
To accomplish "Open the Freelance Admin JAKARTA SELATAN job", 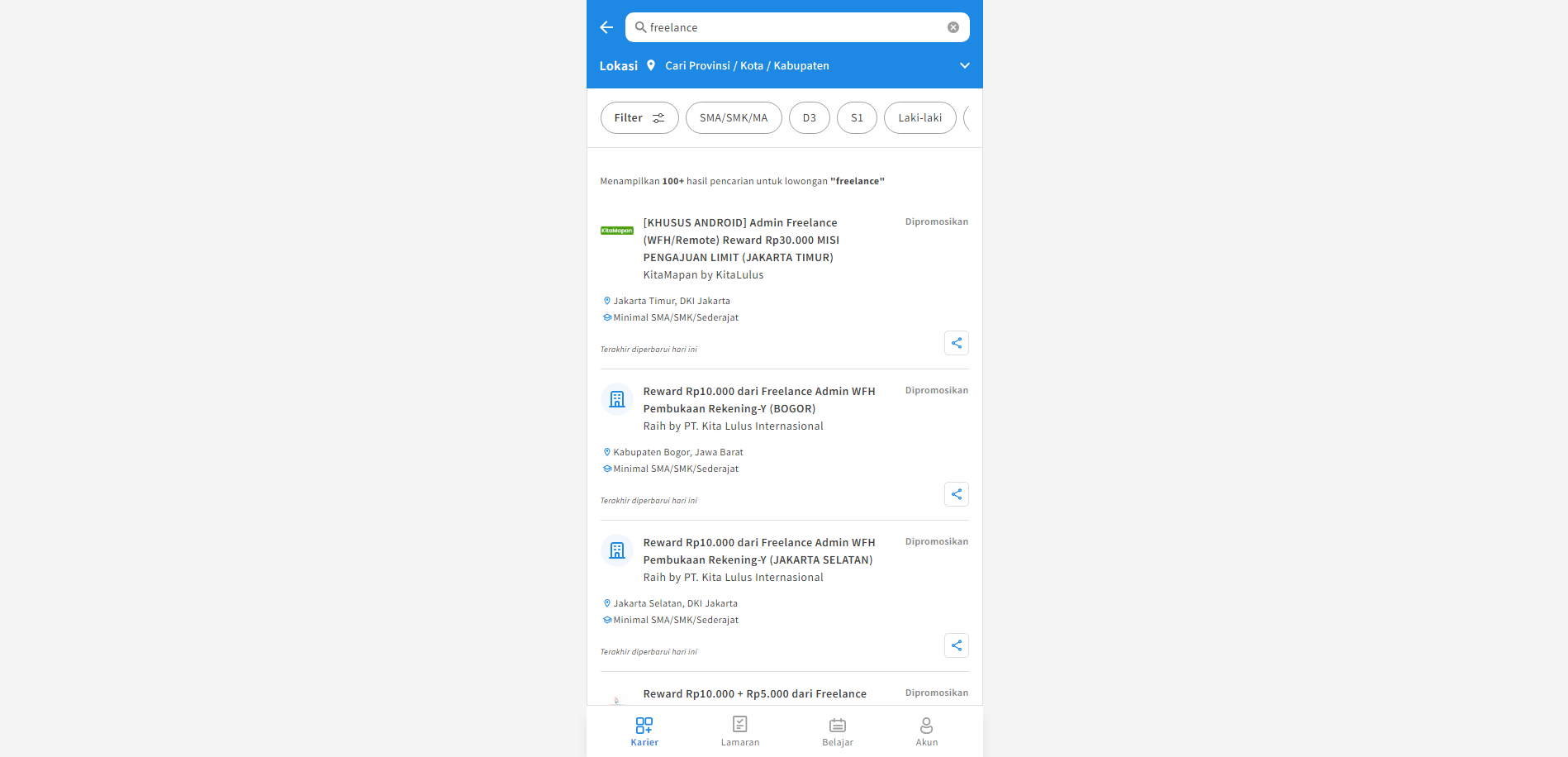I will pos(759,551).
